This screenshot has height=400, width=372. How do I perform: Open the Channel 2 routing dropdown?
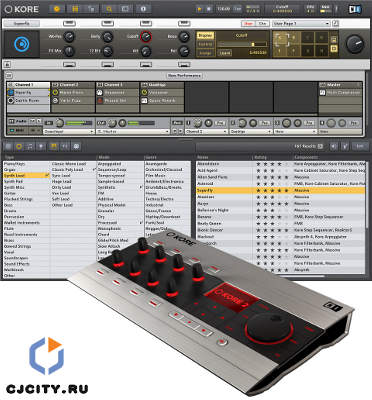(206, 132)
